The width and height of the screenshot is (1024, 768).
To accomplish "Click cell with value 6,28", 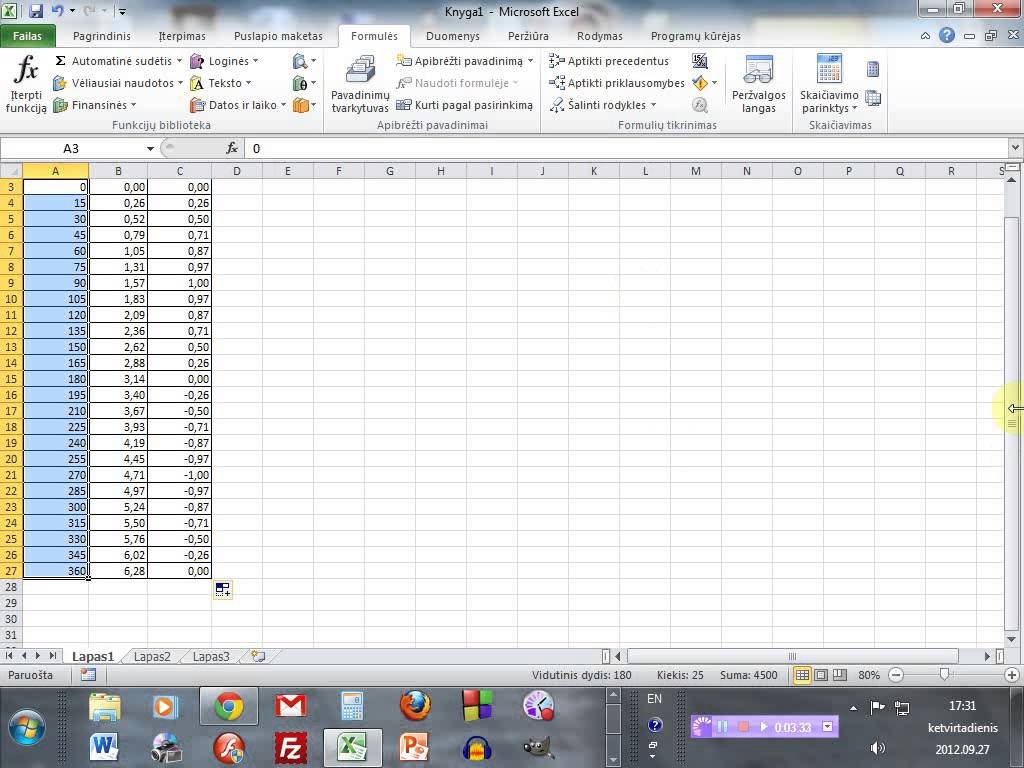I will tap(118, 571).
